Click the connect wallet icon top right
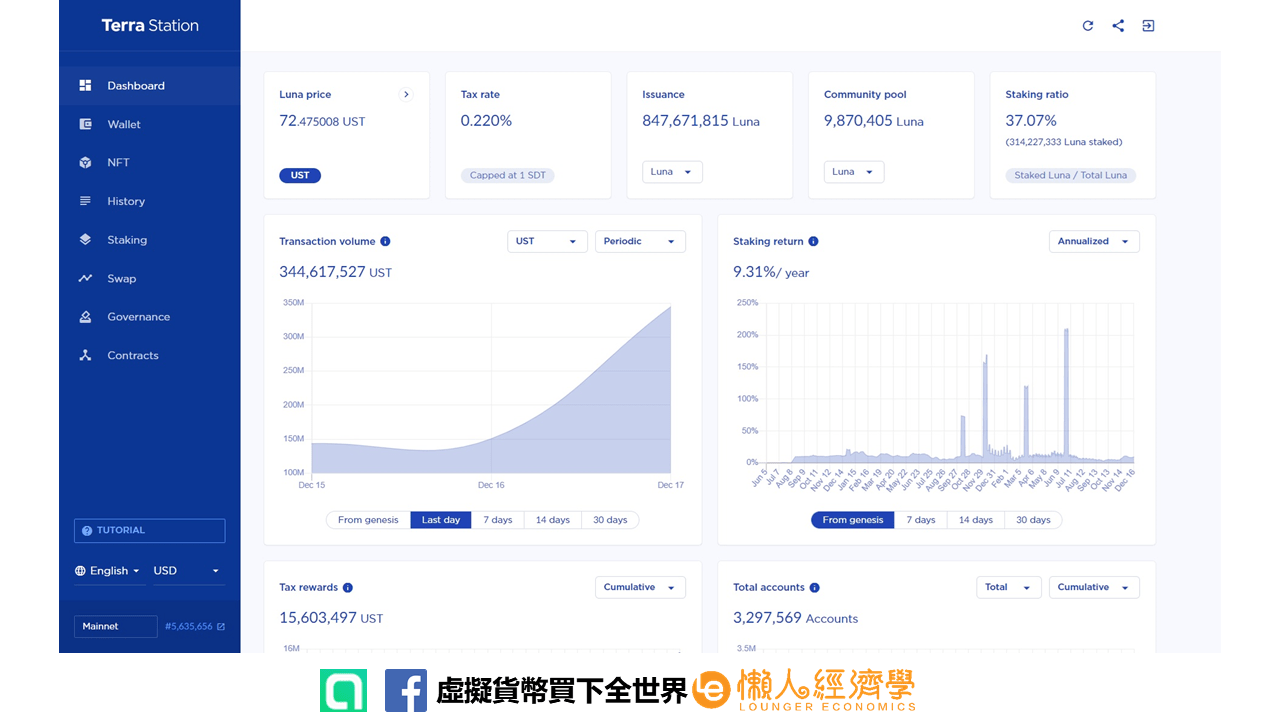 (1148, 26)
